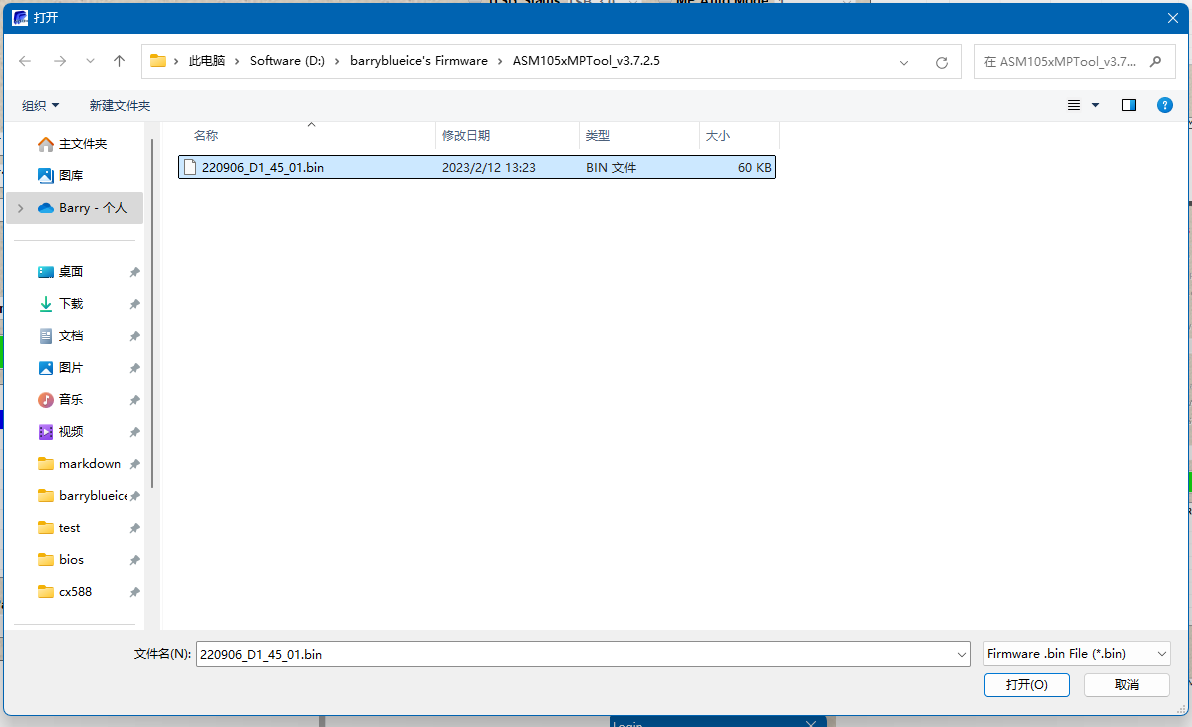This screenshot has width=1192, height=727.
Task: Click the sidebar vertical scrollbar
Action: (152, 313)
